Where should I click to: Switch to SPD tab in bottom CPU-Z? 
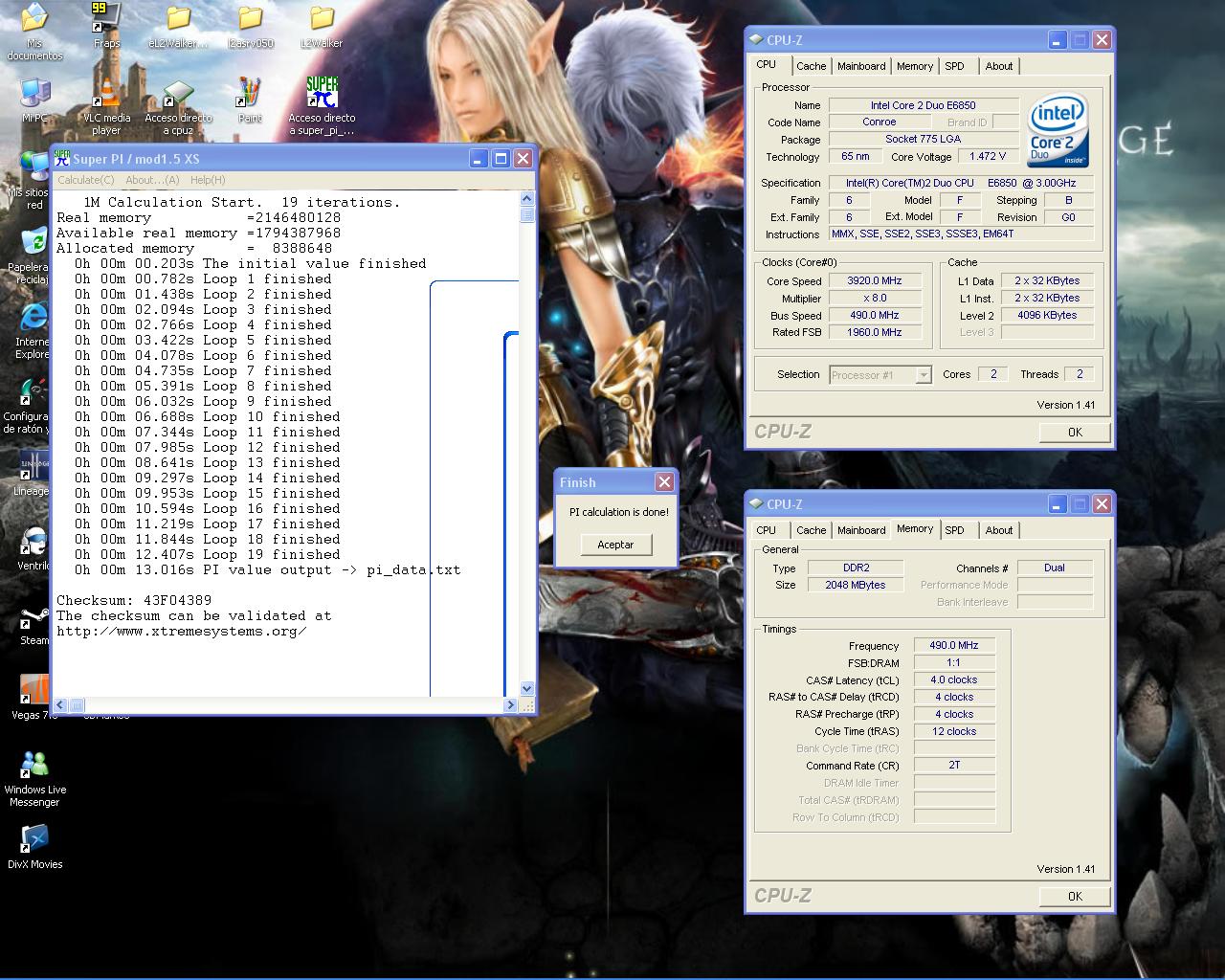954,530
